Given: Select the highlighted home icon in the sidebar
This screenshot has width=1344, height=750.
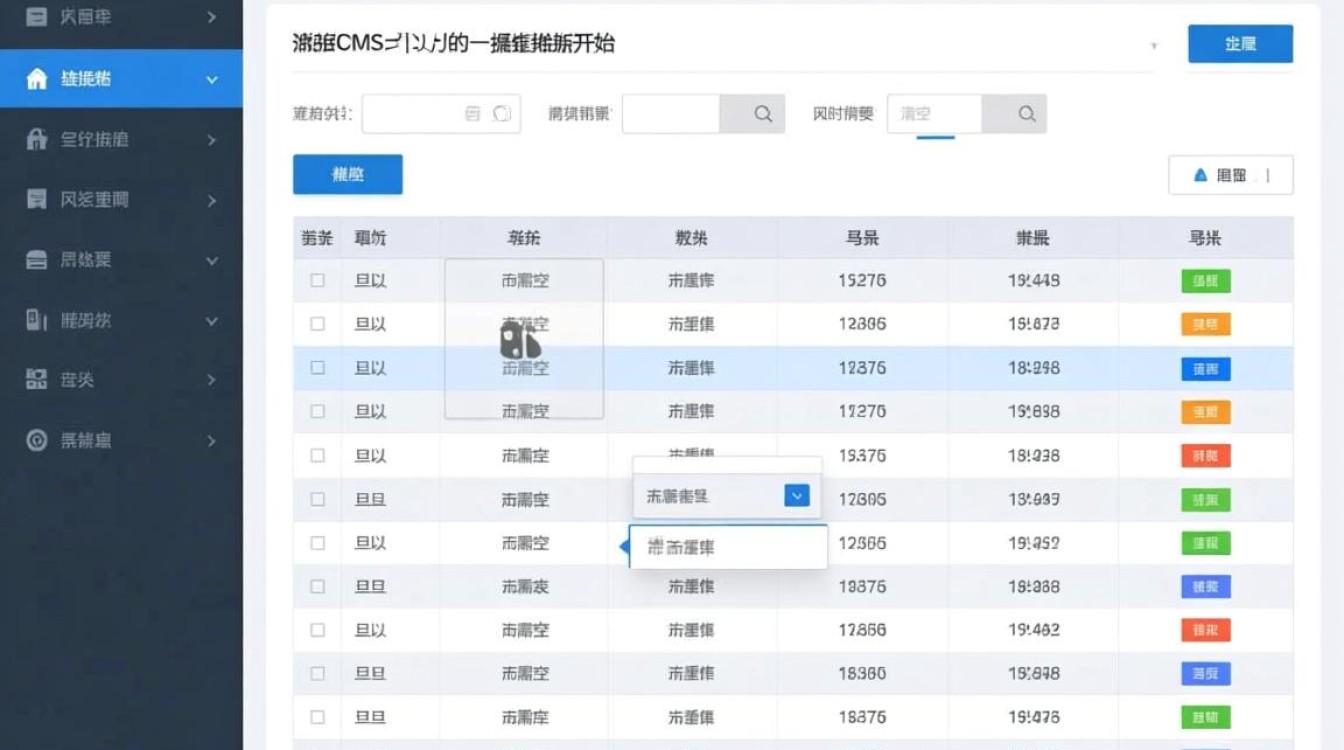Looking at the screenshot, I should click(x=37, y=78).
